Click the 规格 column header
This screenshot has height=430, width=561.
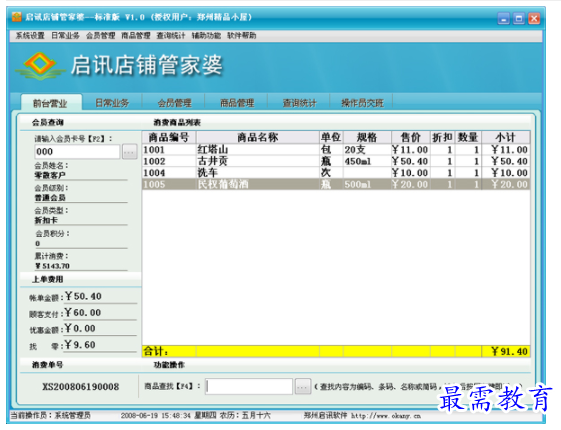point(367,137)
